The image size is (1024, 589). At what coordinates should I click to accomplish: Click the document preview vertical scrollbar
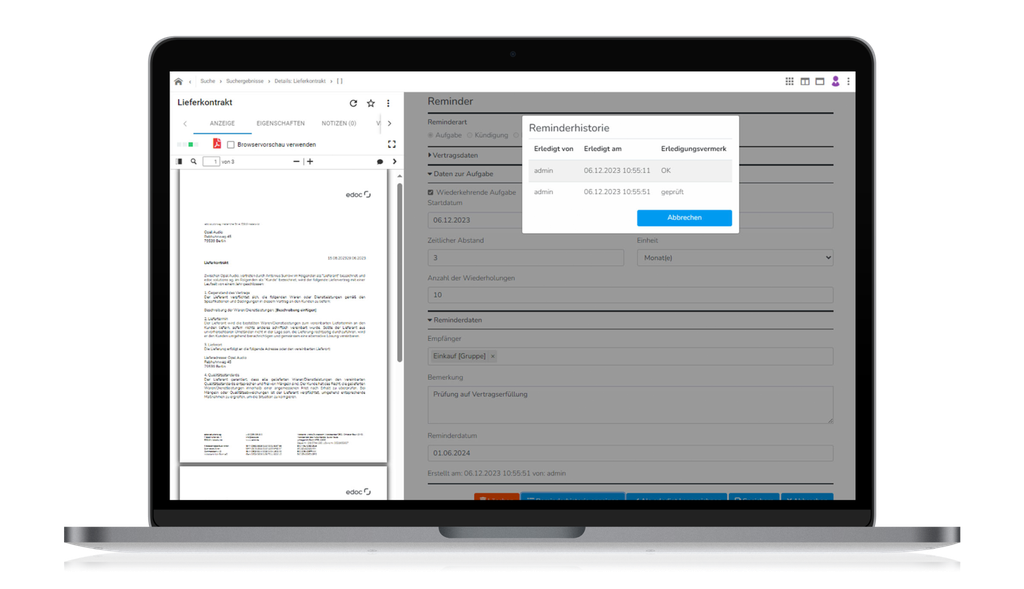click(399, 273)
